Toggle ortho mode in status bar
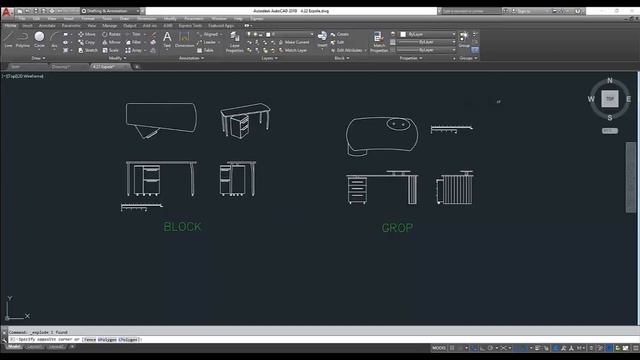The width and height of the screenshot is (640, 360). pyautogui.click(x=482, y=348)
